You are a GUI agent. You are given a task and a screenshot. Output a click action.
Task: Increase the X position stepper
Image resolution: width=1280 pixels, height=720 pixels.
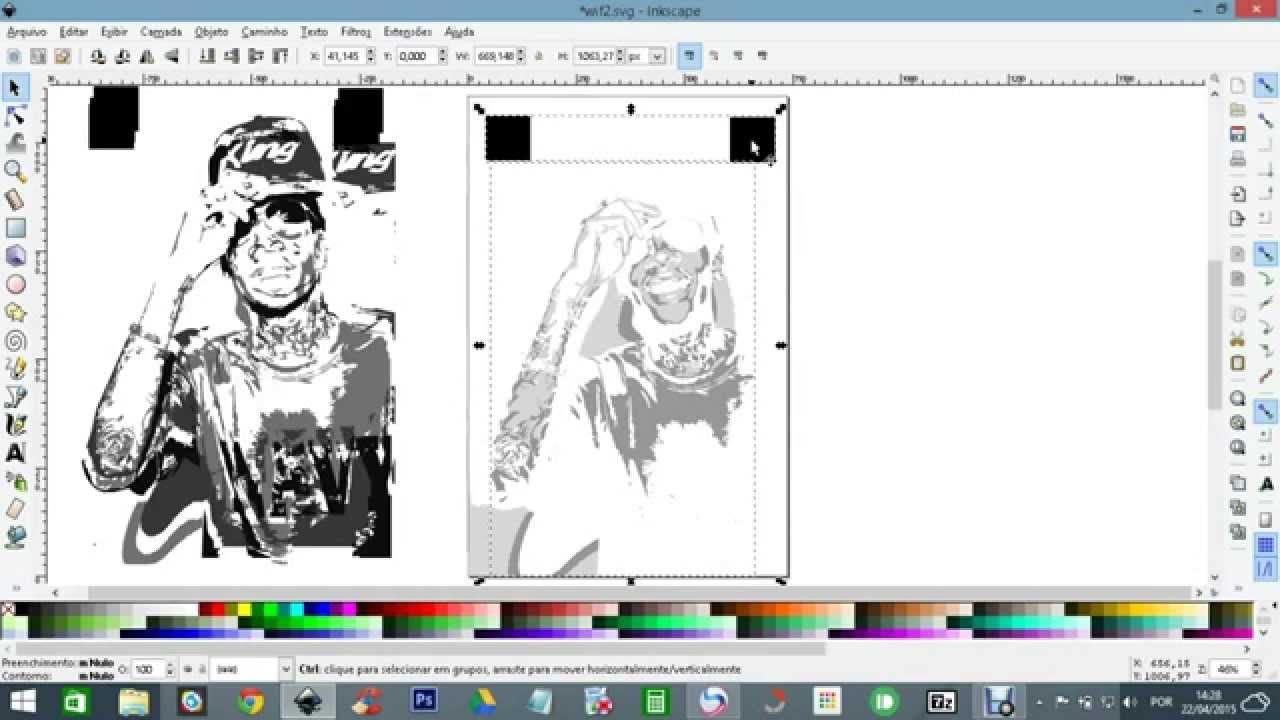tap(371, 53)
